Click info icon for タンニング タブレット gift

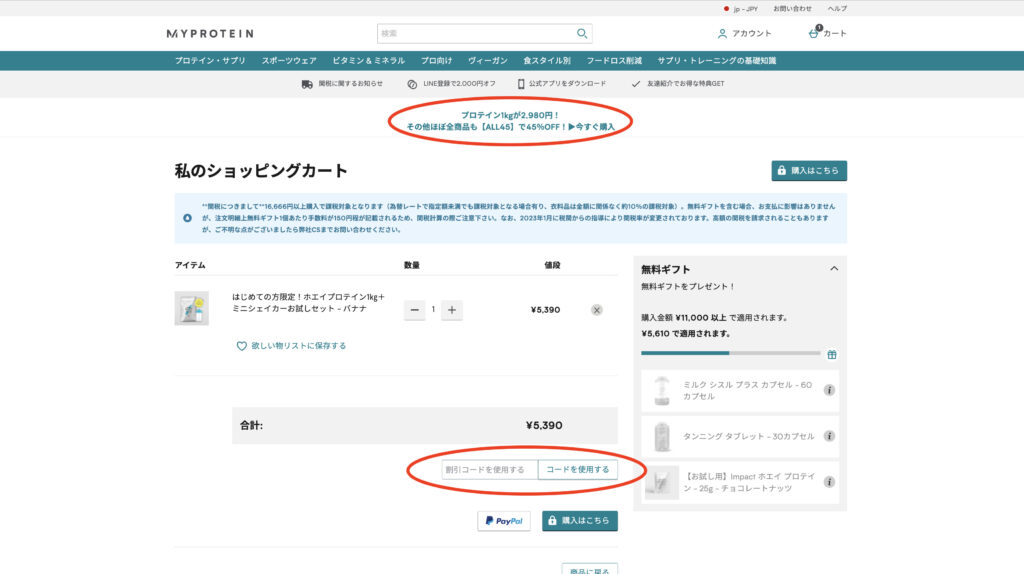pyautogui.click(x=829, y=436)
